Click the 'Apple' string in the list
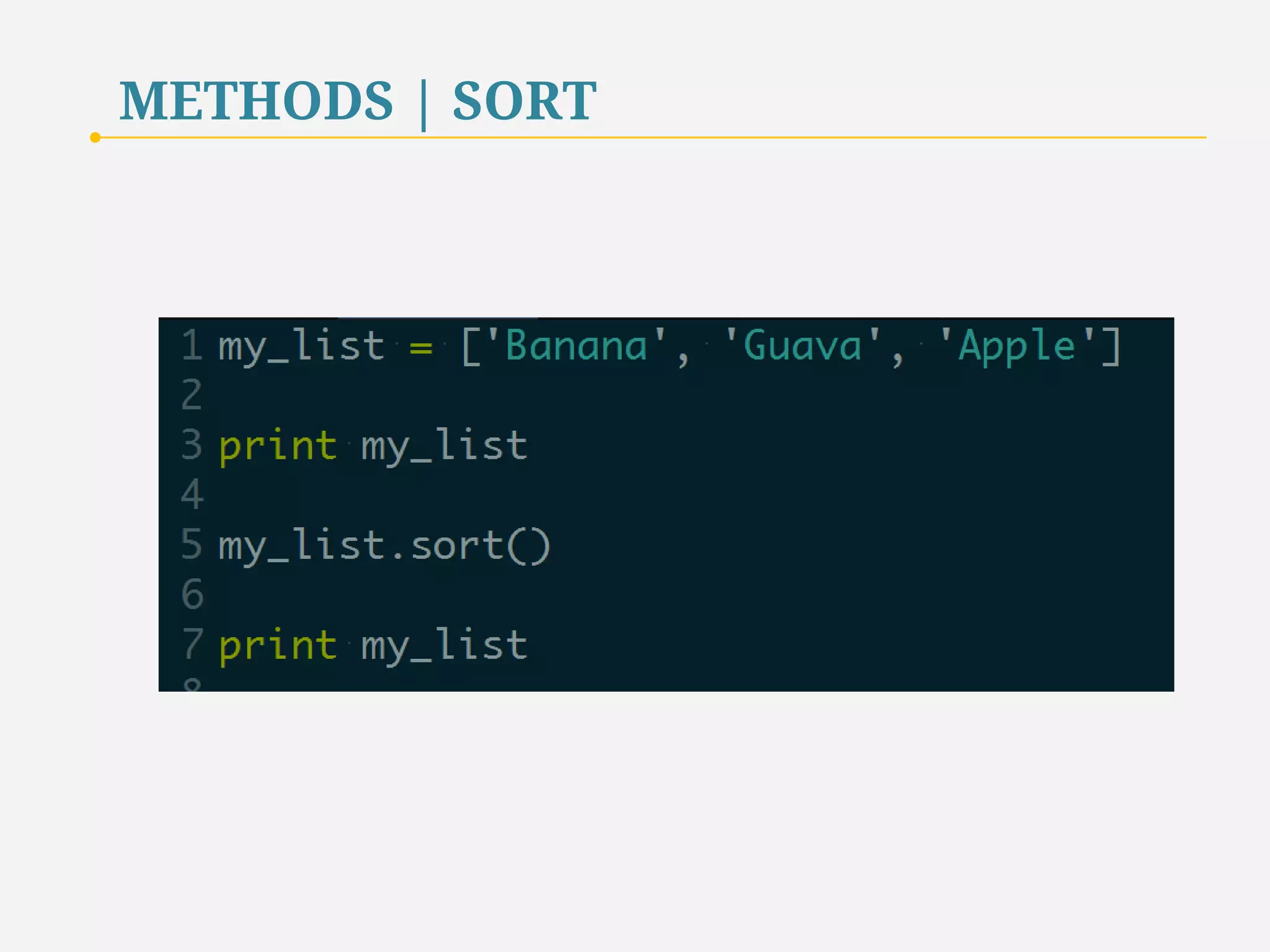The width and height of the screenshot is (1270, 952). (x=1017, y=345)
